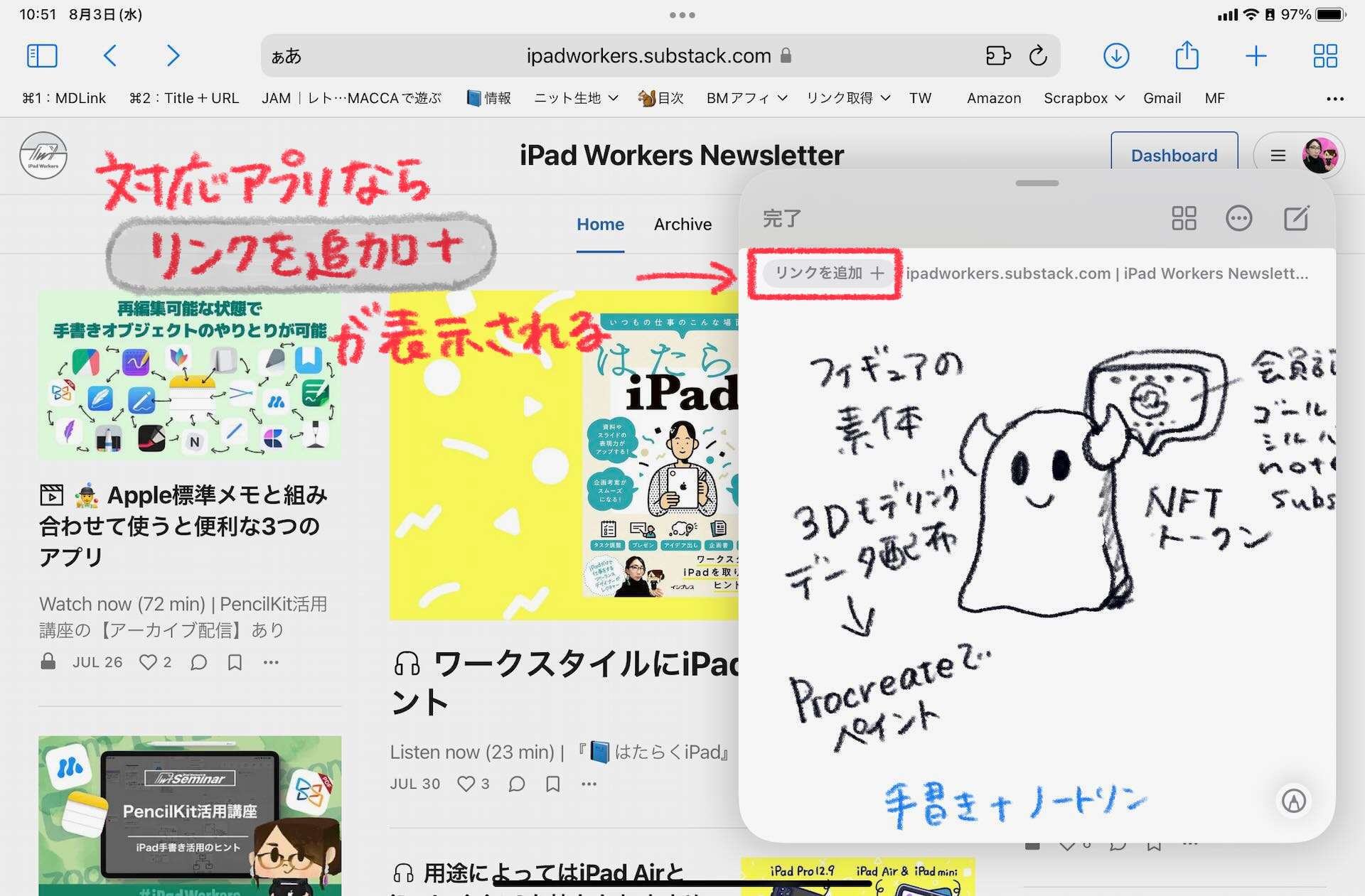Select the Home tab
The width and height of the screenshot is (1365, 896).
(600, 225)
